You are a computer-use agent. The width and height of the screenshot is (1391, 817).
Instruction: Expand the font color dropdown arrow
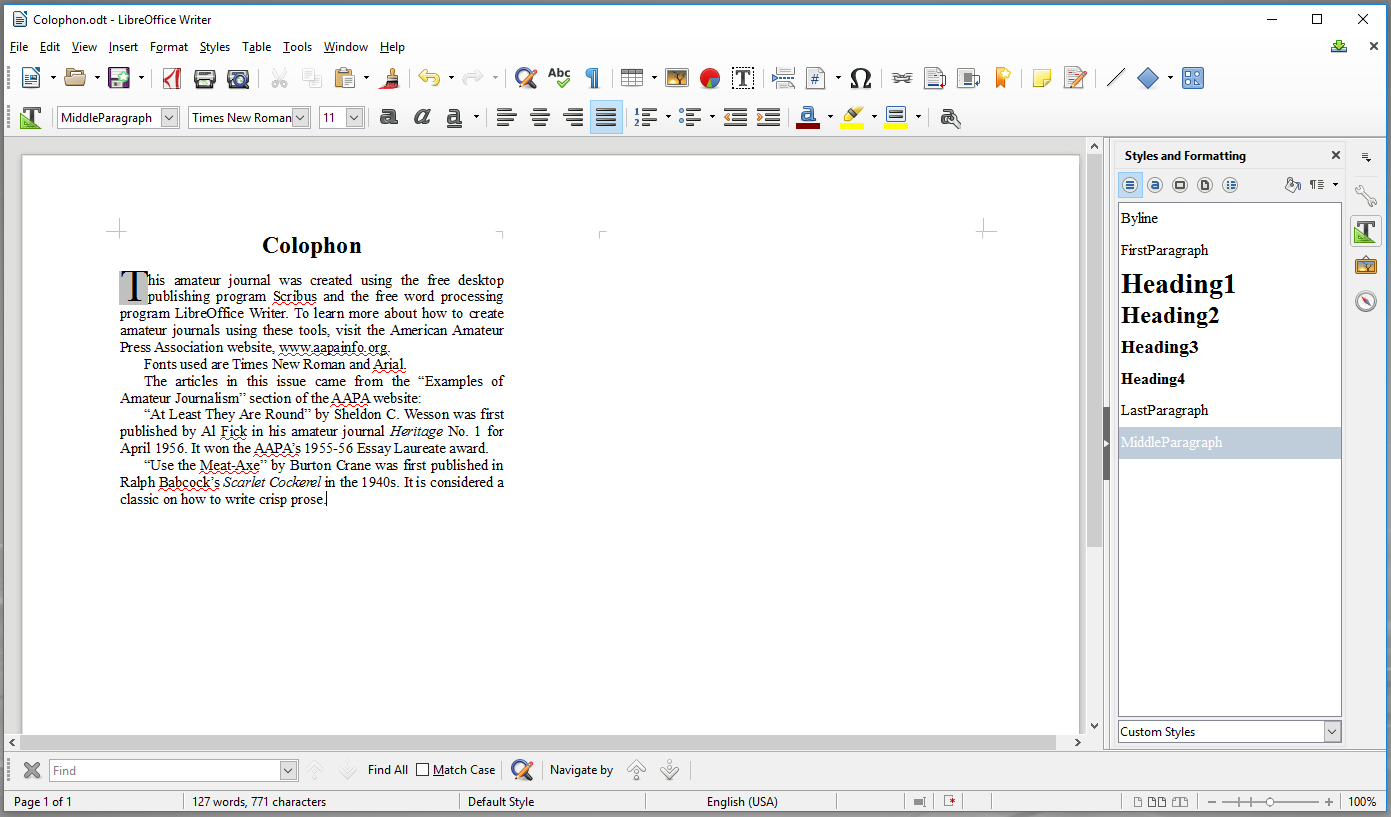coord(830,118)
